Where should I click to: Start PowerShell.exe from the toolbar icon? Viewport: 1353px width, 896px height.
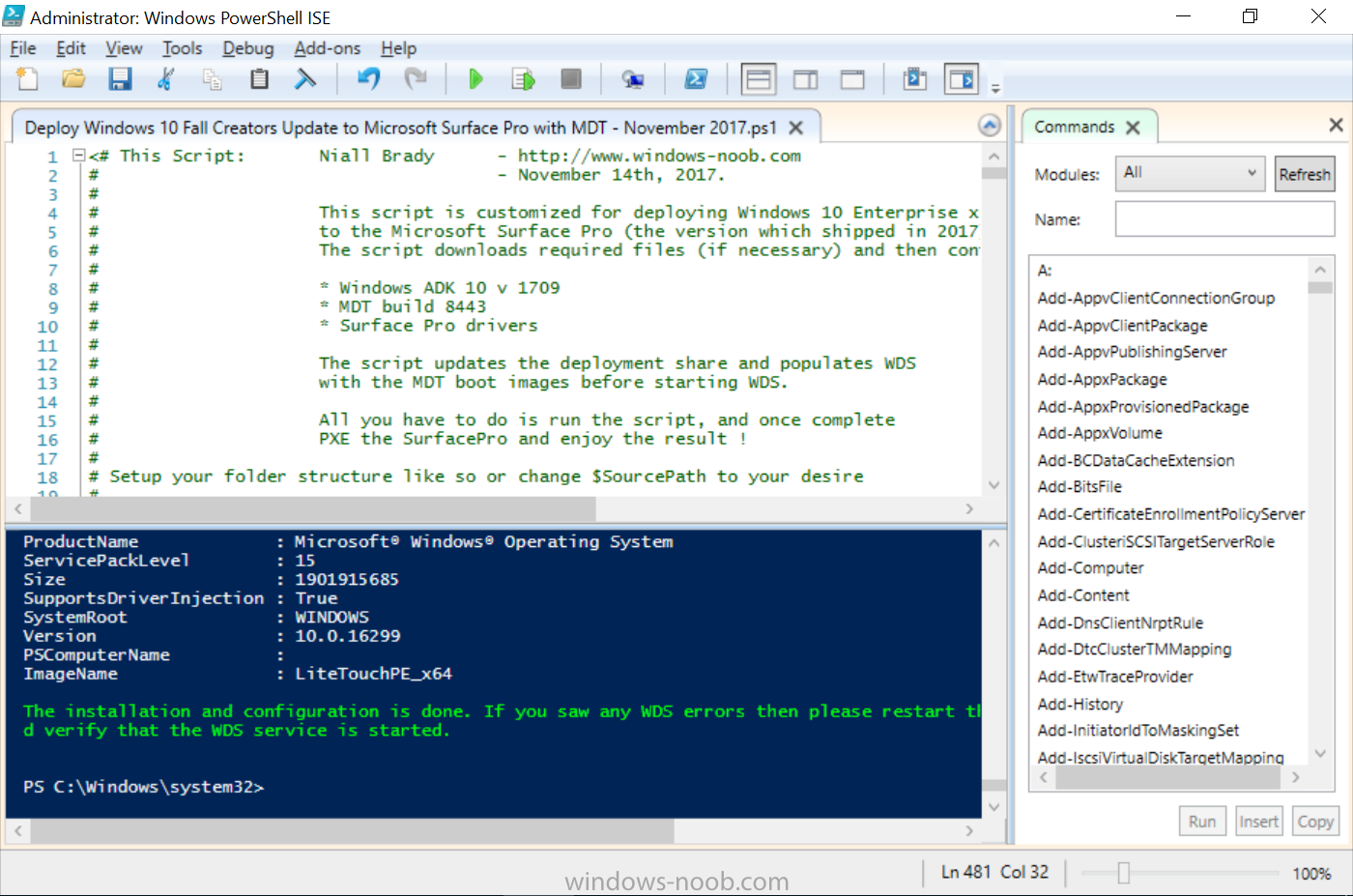(x=696, y=79)
